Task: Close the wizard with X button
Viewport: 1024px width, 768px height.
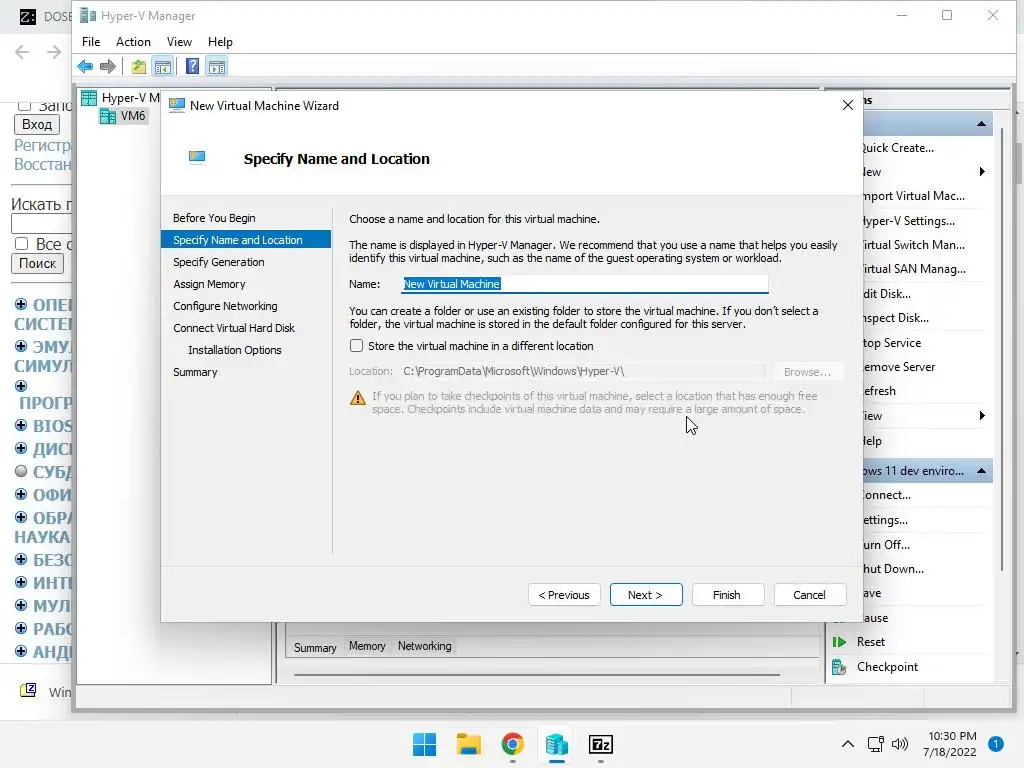Action: point(848,105)
